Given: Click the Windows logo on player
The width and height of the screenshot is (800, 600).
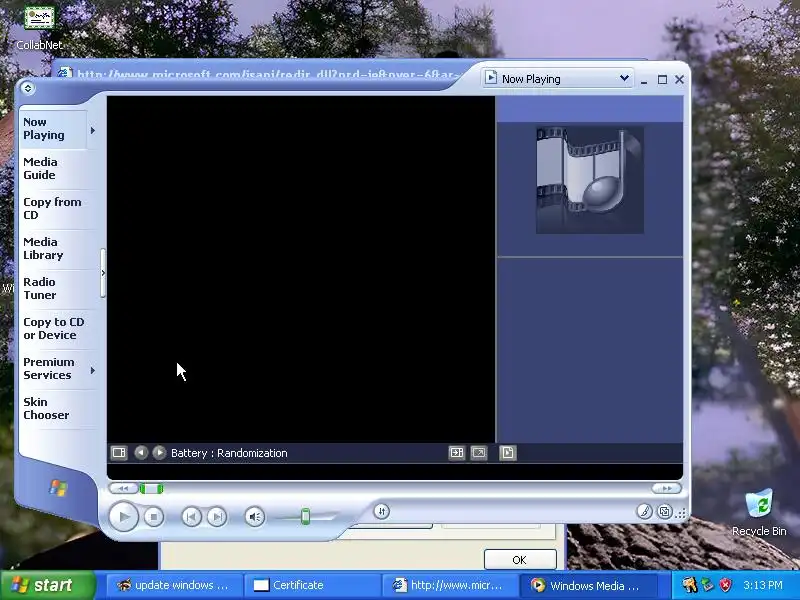Looking at the screenshot, I should pyautogui.click(x=58, y=488).
